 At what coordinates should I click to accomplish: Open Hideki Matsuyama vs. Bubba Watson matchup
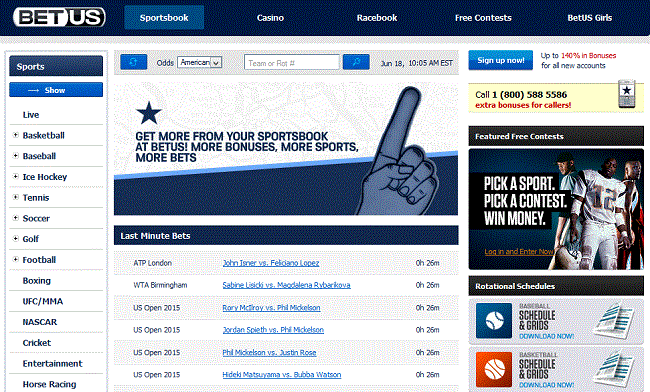click(281, 375)
